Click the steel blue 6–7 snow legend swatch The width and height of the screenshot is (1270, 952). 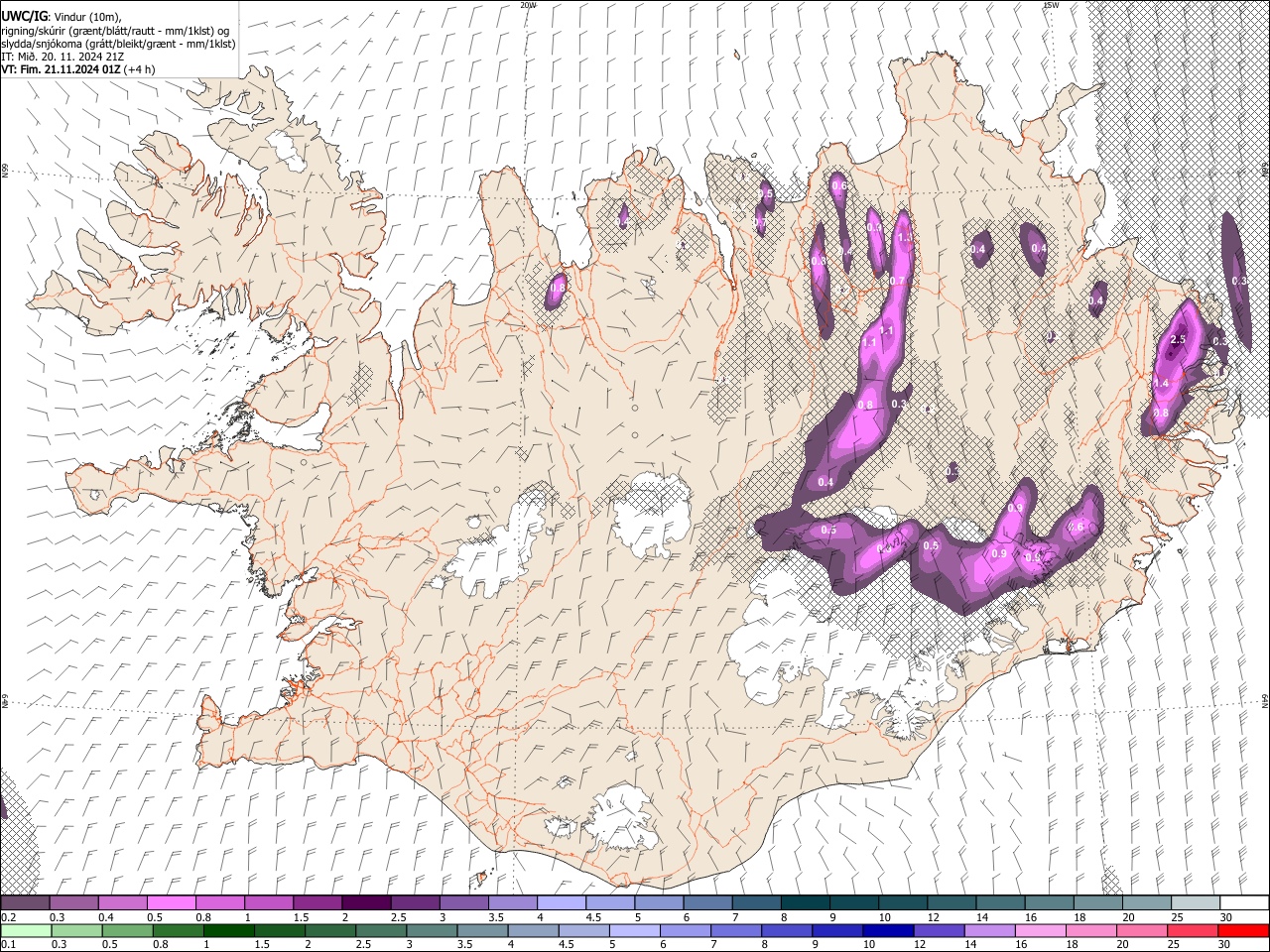(x=707, y=902)
